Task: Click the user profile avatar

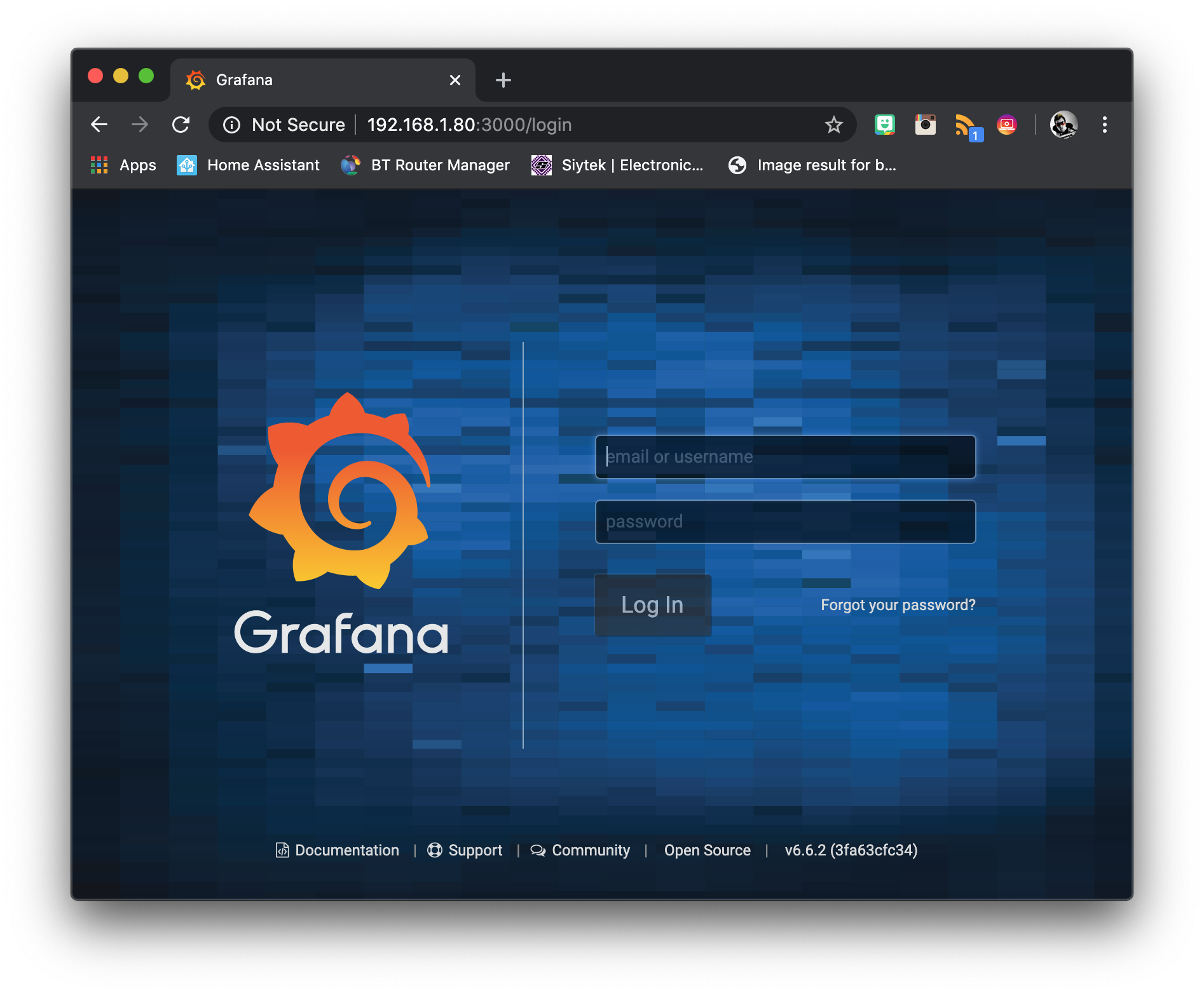Action: point(1064,125)
